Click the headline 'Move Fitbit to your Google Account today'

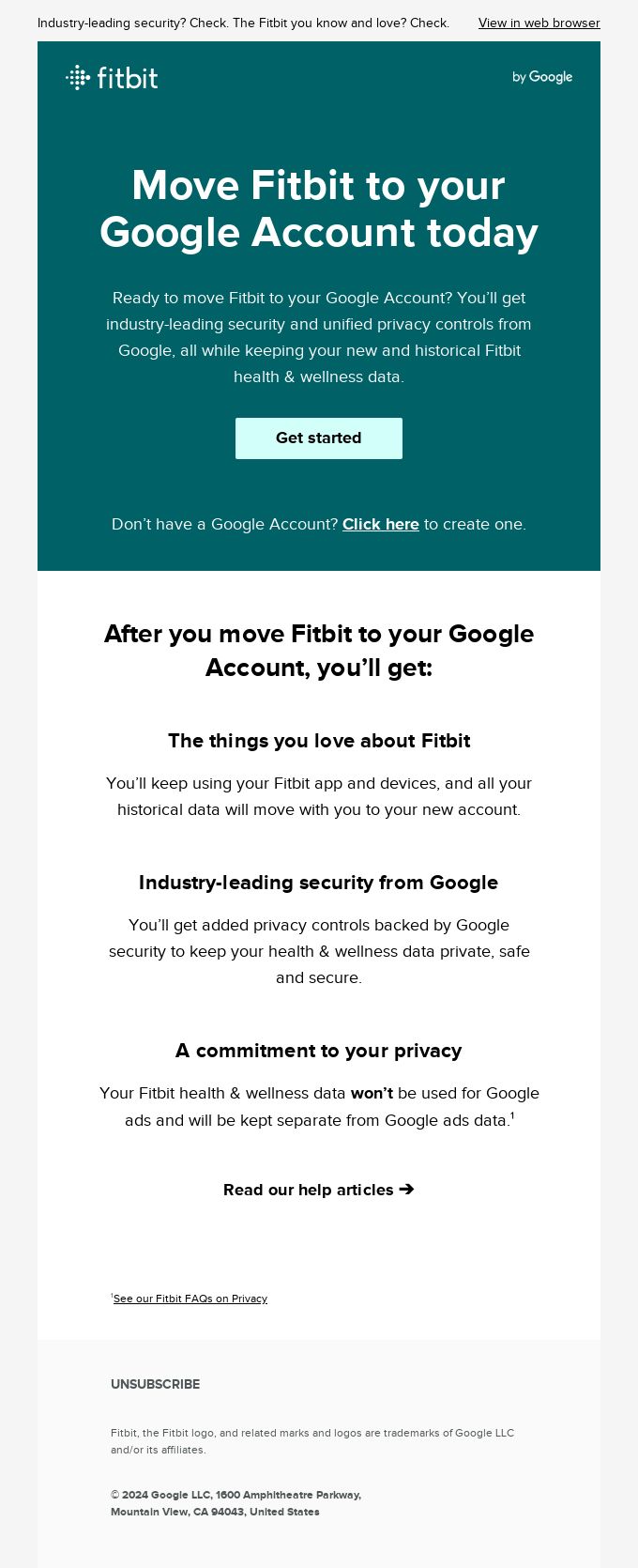[x=318, y=208]
